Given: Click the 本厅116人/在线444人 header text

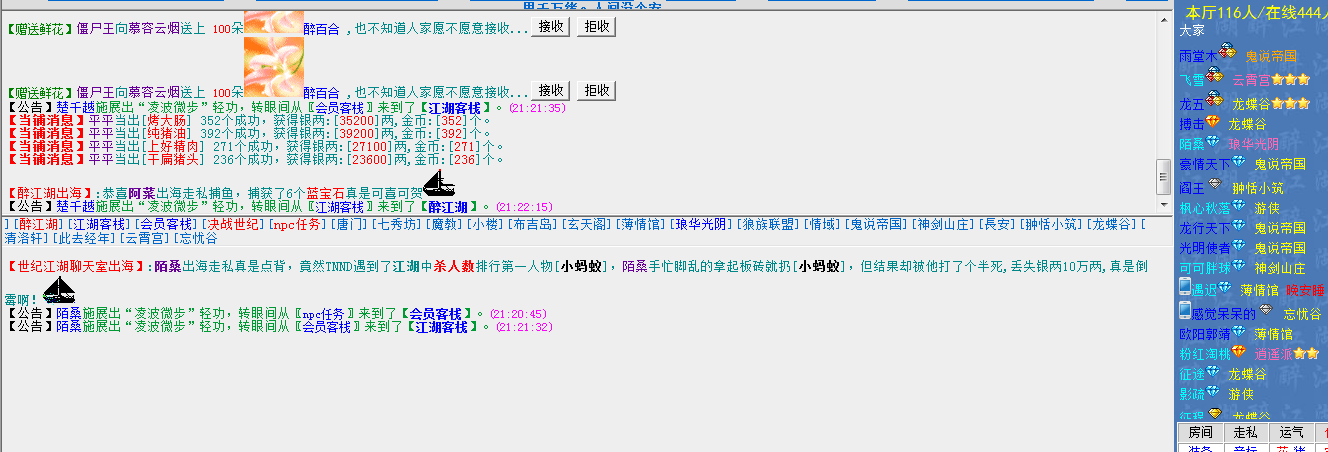Looking at the screenshot, I should 1256,12.
